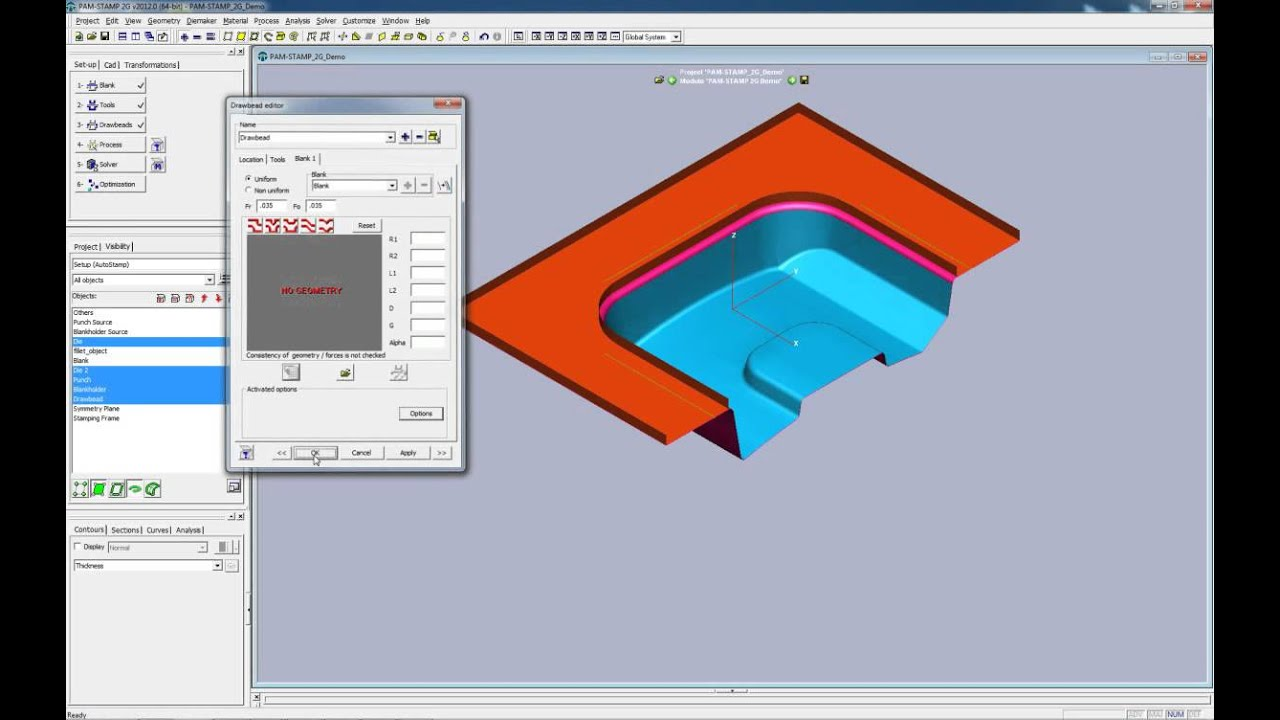This screenshot has height=720, width=1280.
Task: Confirm the dialog with OK
Action: click(315, 453)
